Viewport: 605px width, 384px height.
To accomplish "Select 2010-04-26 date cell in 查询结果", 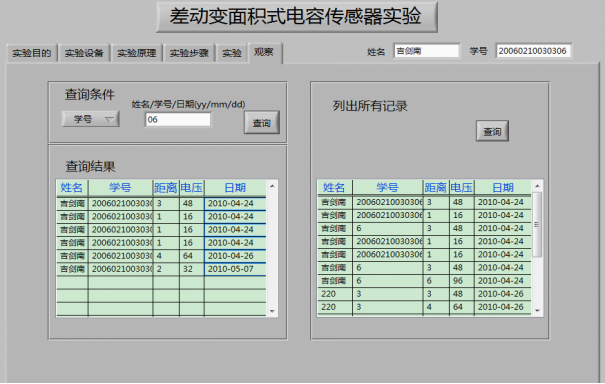I will click(x=235, y=256).
